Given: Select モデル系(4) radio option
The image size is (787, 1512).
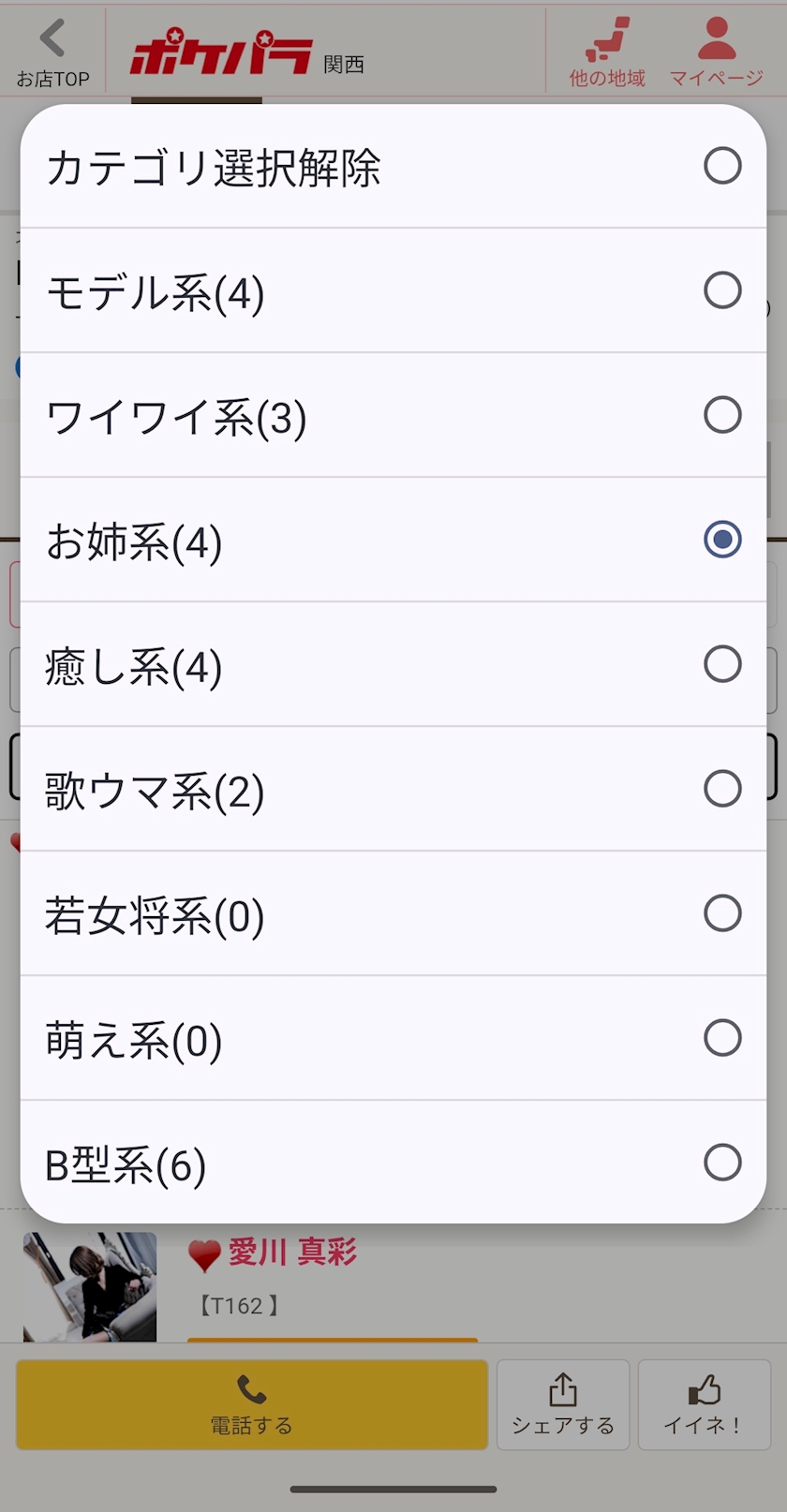Looking at the screenshot, I should pyautogui.click(x=722, y=290).
